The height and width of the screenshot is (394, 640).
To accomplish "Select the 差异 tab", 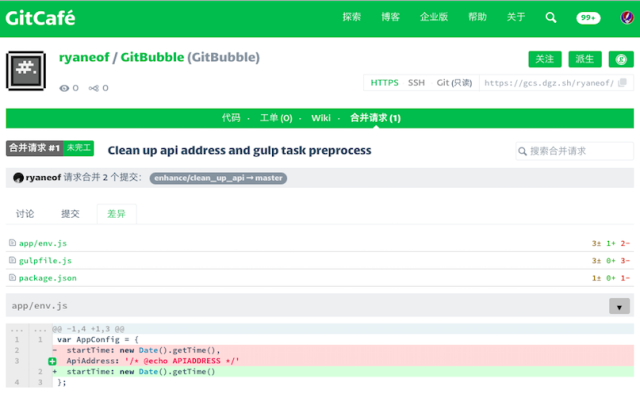I will tap(116, 214).
